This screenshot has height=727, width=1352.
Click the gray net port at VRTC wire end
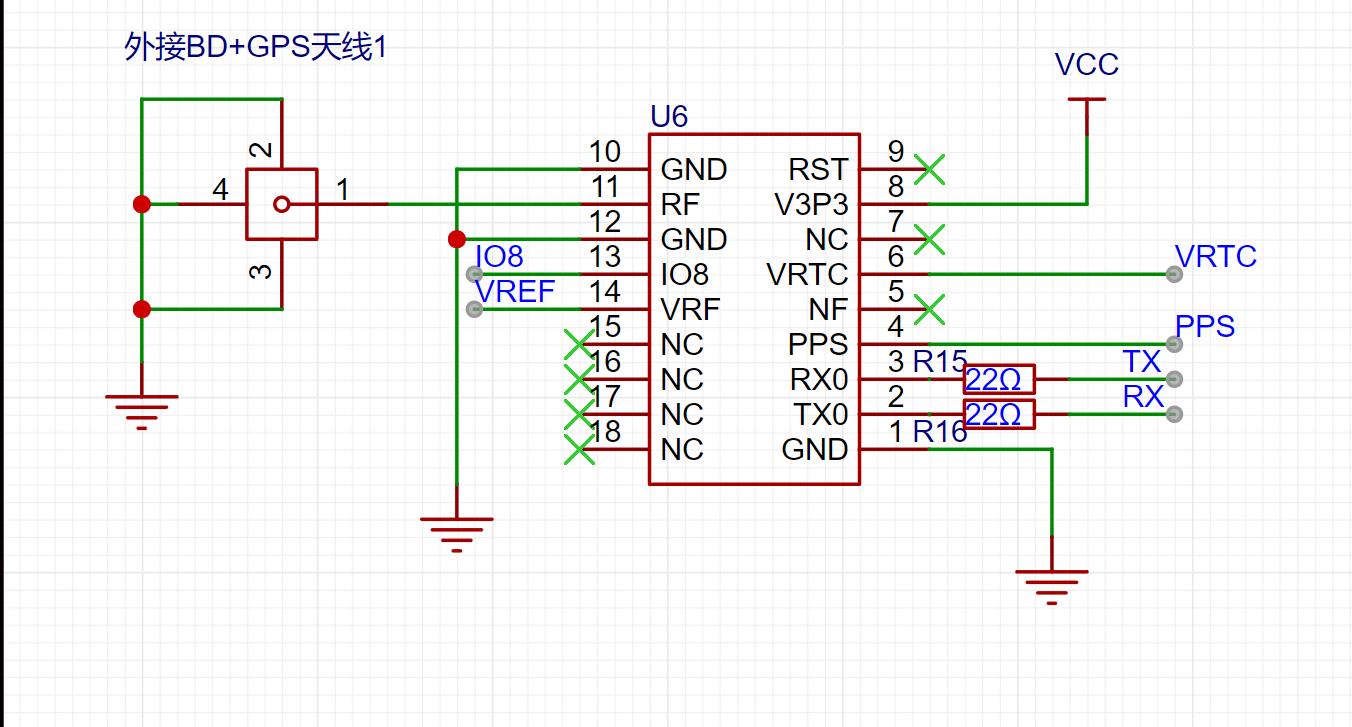[1174, 274]
